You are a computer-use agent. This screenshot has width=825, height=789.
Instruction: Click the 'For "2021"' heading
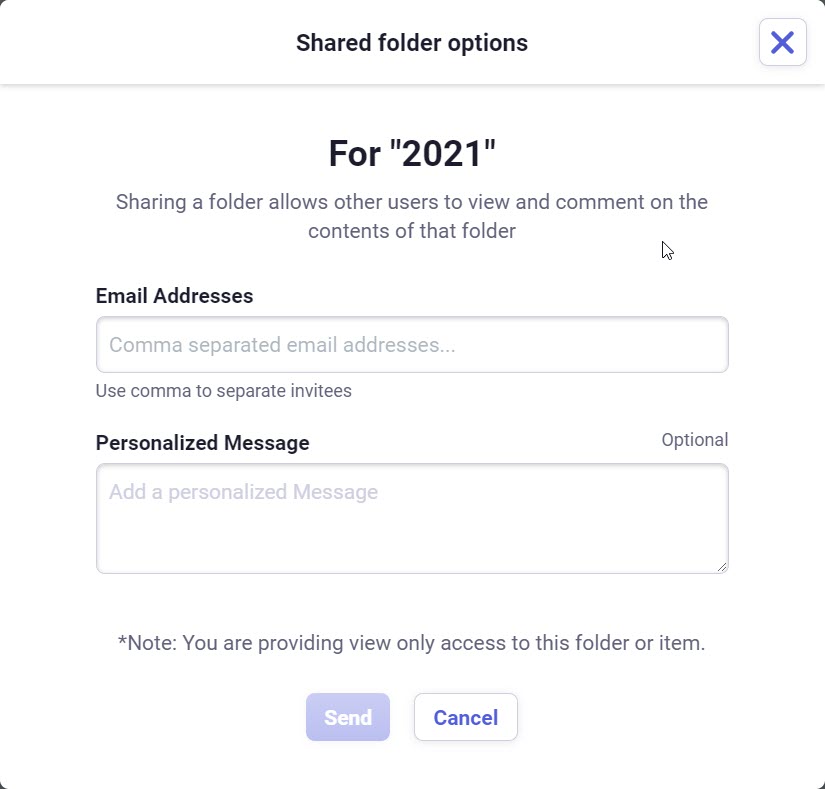pos(412,153)
